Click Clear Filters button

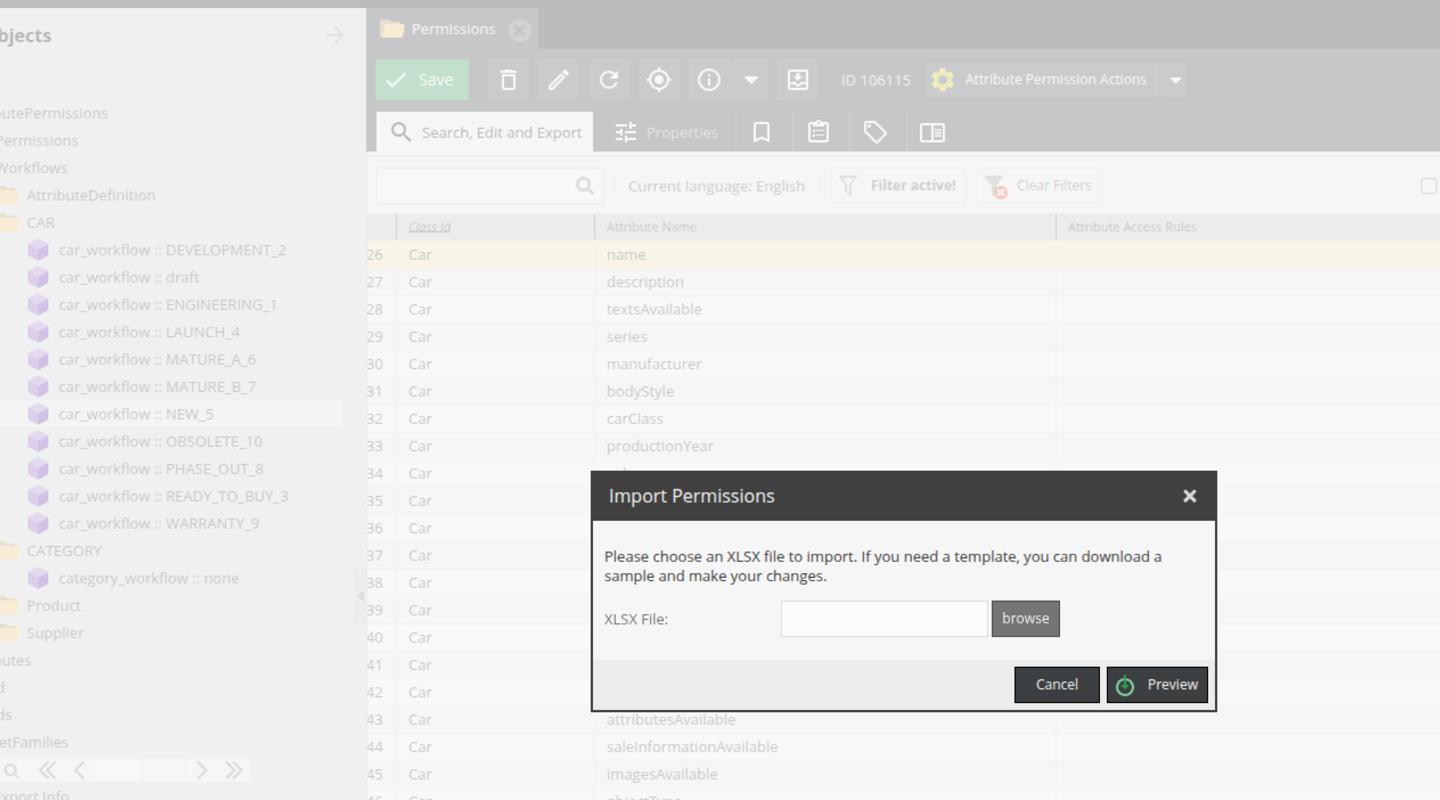pos(1039,186)
